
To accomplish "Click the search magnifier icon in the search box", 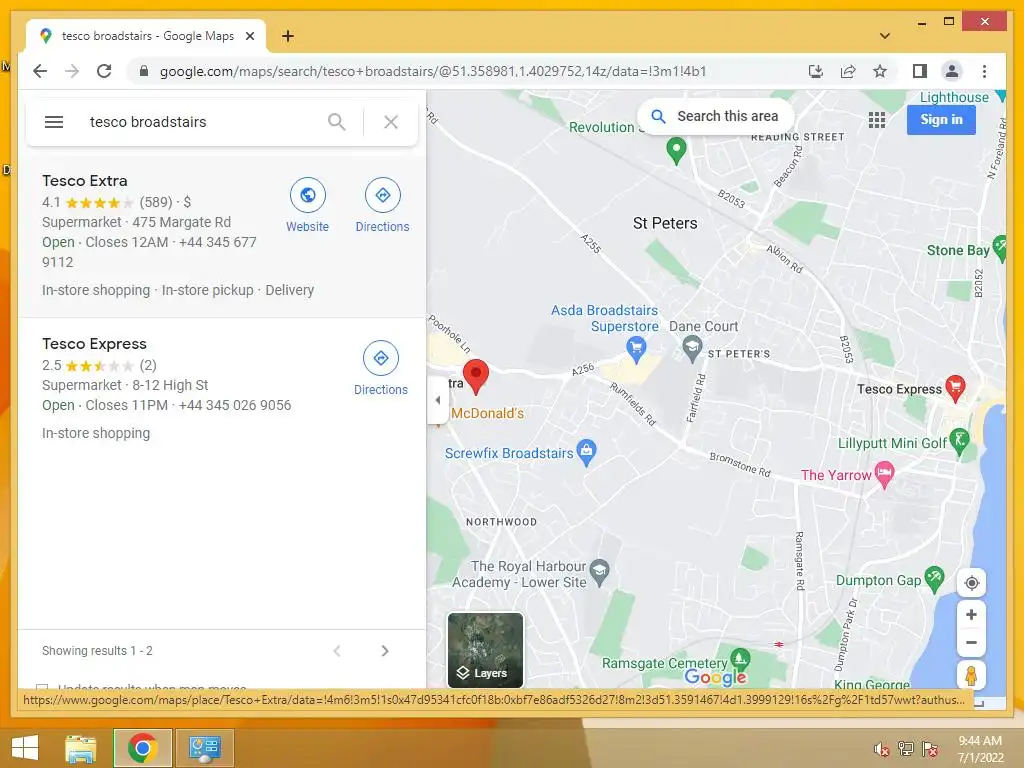I will click(336, 122).
